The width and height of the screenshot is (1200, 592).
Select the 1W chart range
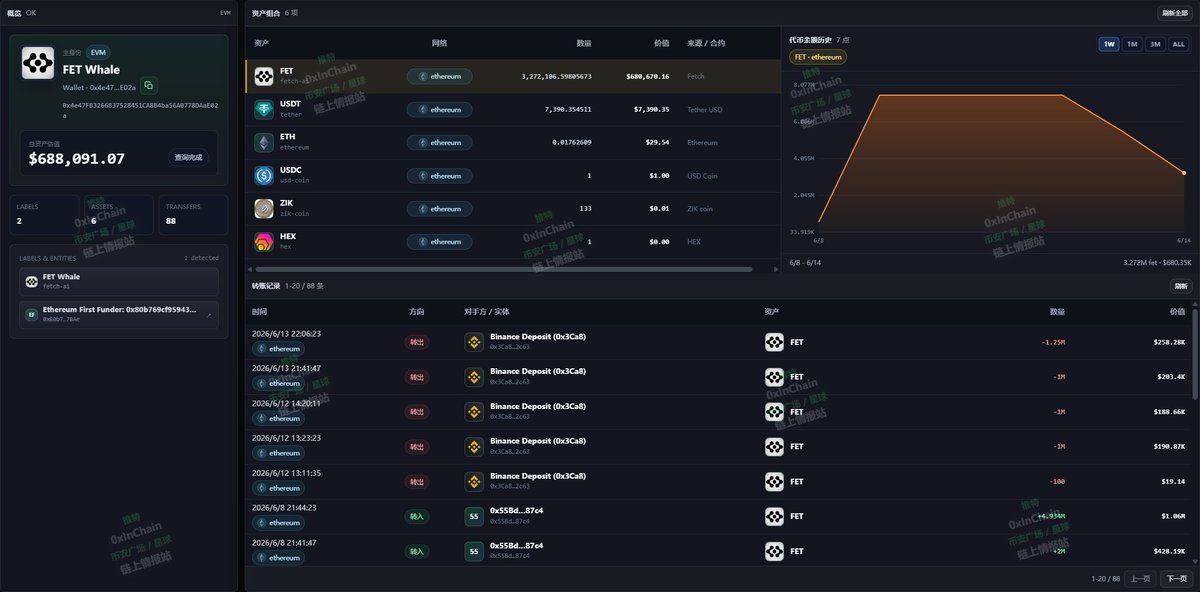tap(1108, 44)
